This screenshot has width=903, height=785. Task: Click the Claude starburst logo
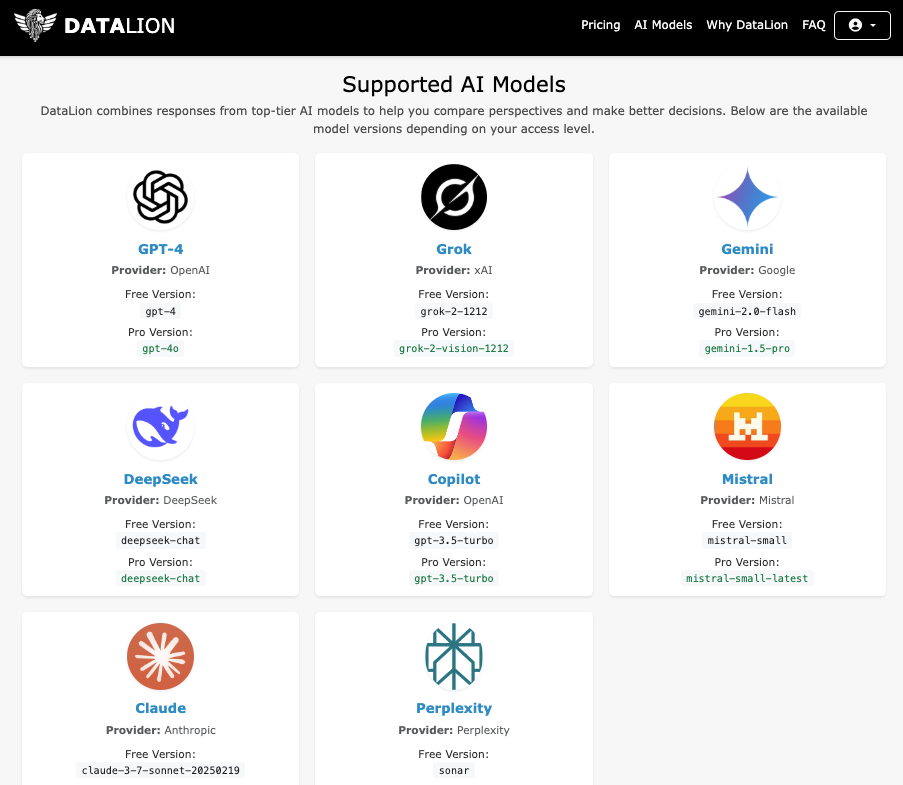pos(160,657)
